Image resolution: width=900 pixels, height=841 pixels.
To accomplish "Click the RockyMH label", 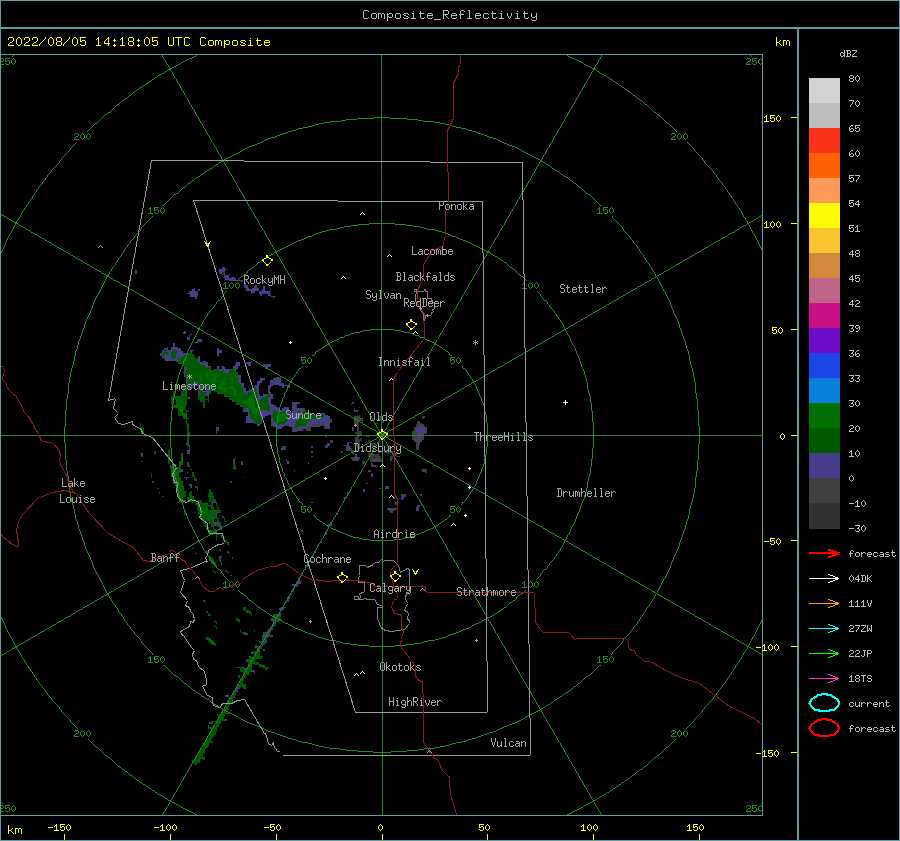I will pyautogui.click(x=264, y=280).
